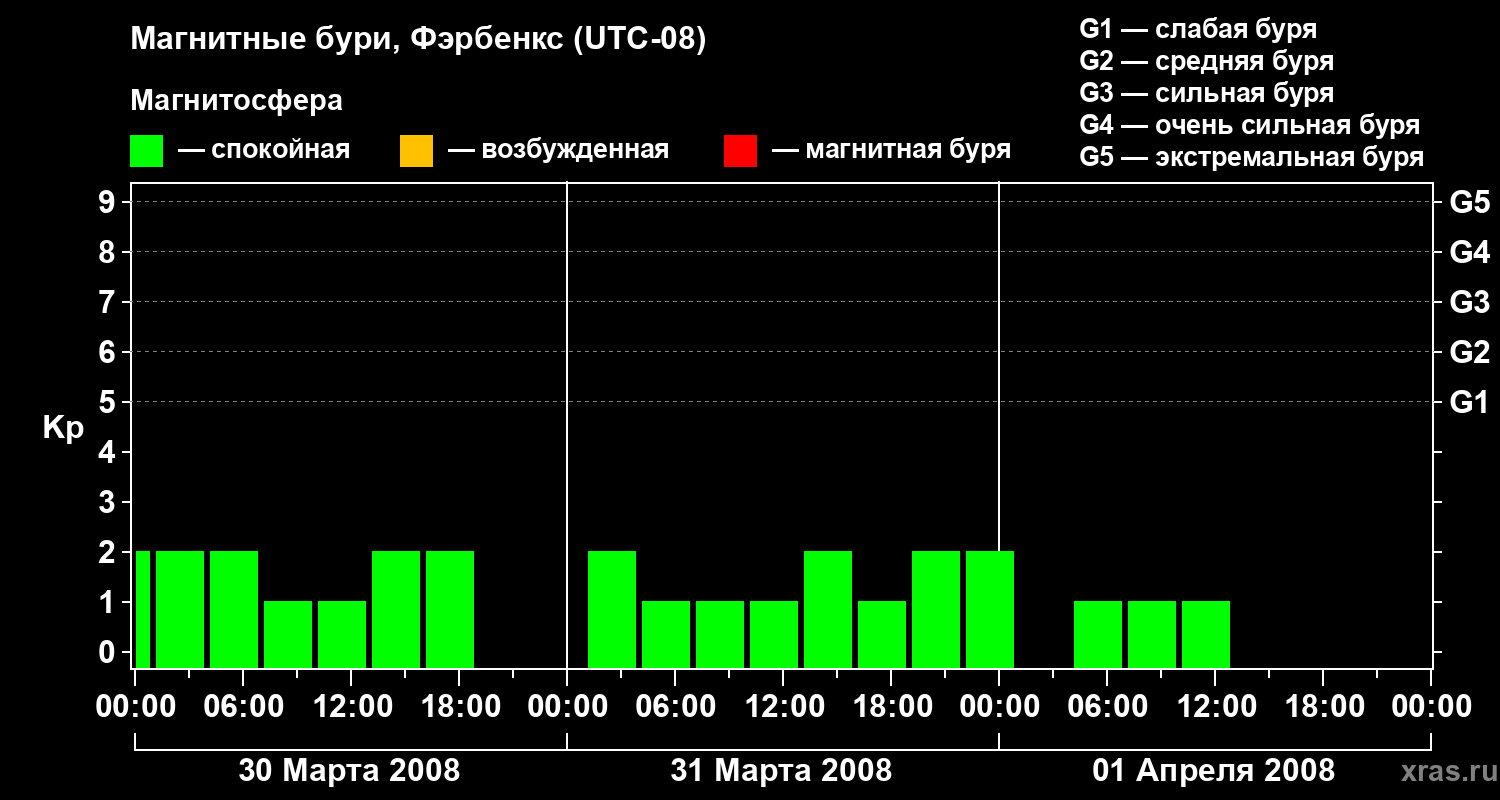Click 'G1 — слабая буря' description
The width and height of the screenshot is (1500, 800).
pyautogui.click(x=1198, y=29)
